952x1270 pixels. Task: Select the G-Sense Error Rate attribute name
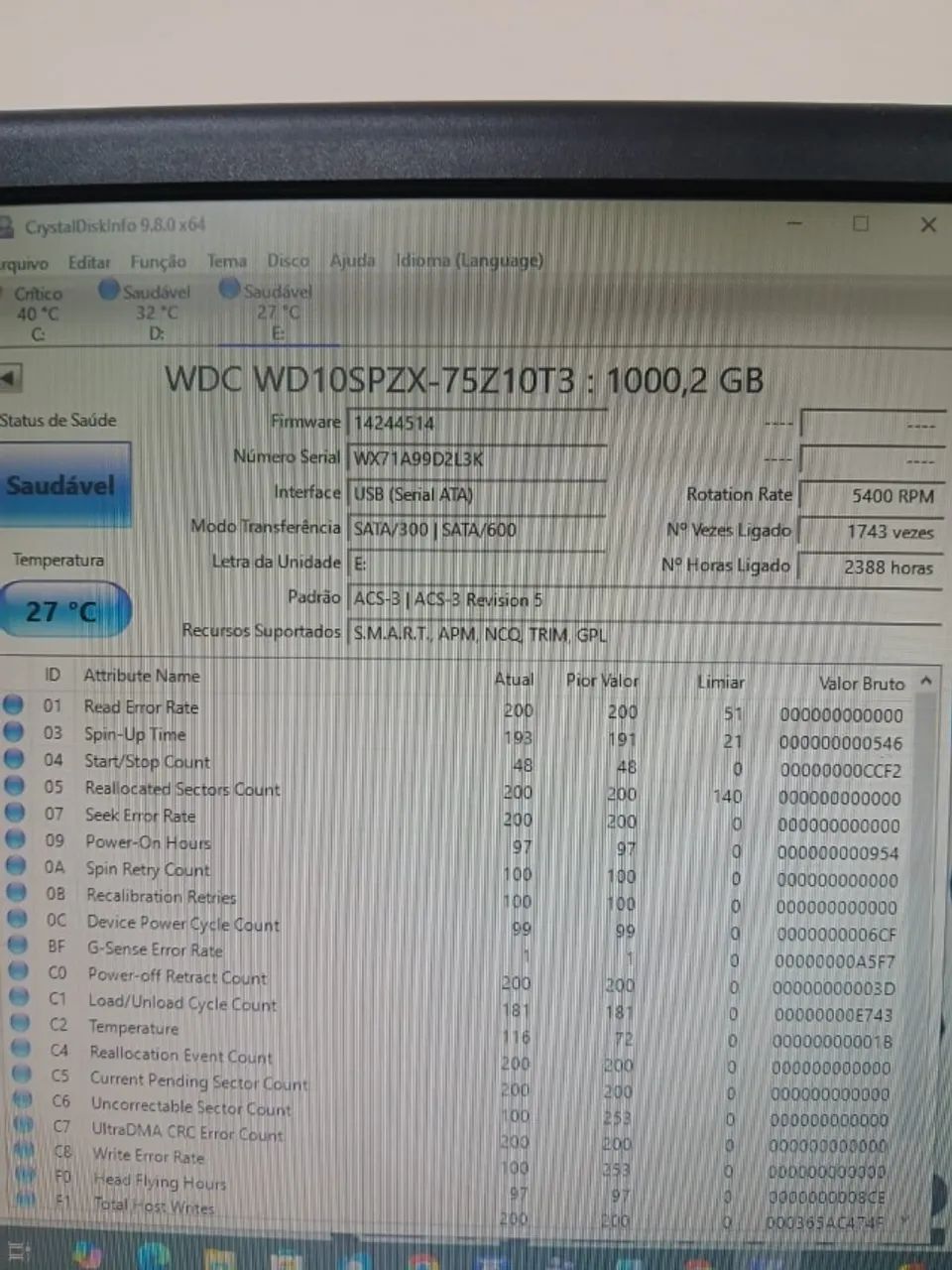156,950
